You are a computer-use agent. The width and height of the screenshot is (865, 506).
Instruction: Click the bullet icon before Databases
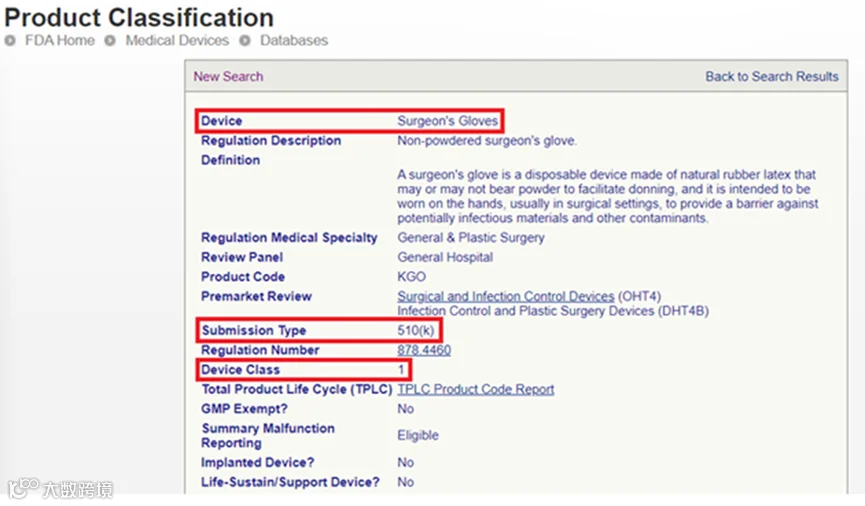[245, 40]
